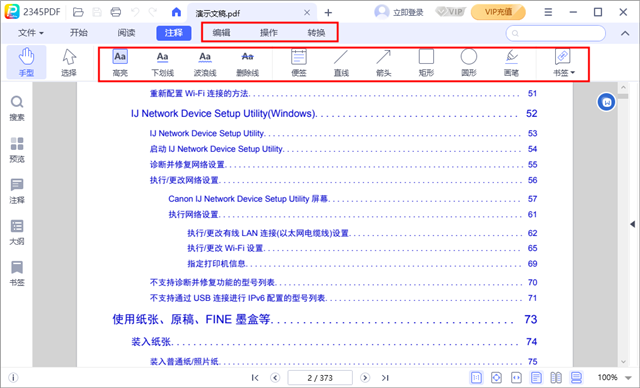Click the VIP recharge button (VIP充值)
This screenshot has height=388, width=640.
click(x=498, y=12)
